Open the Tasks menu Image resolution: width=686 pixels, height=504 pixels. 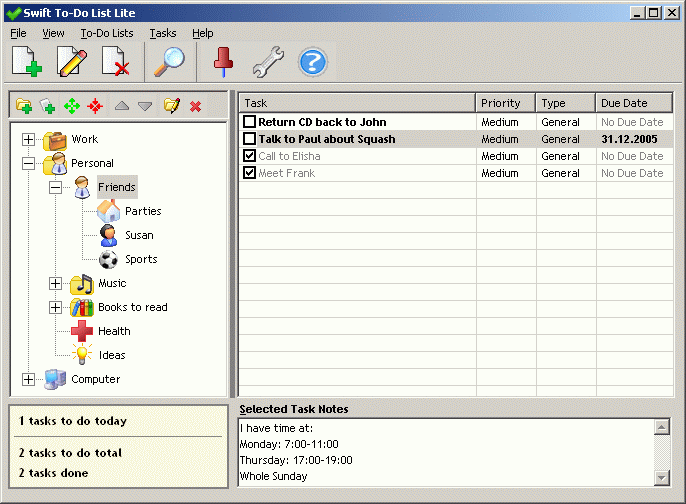pyautogui.click(x=163, y=33)
